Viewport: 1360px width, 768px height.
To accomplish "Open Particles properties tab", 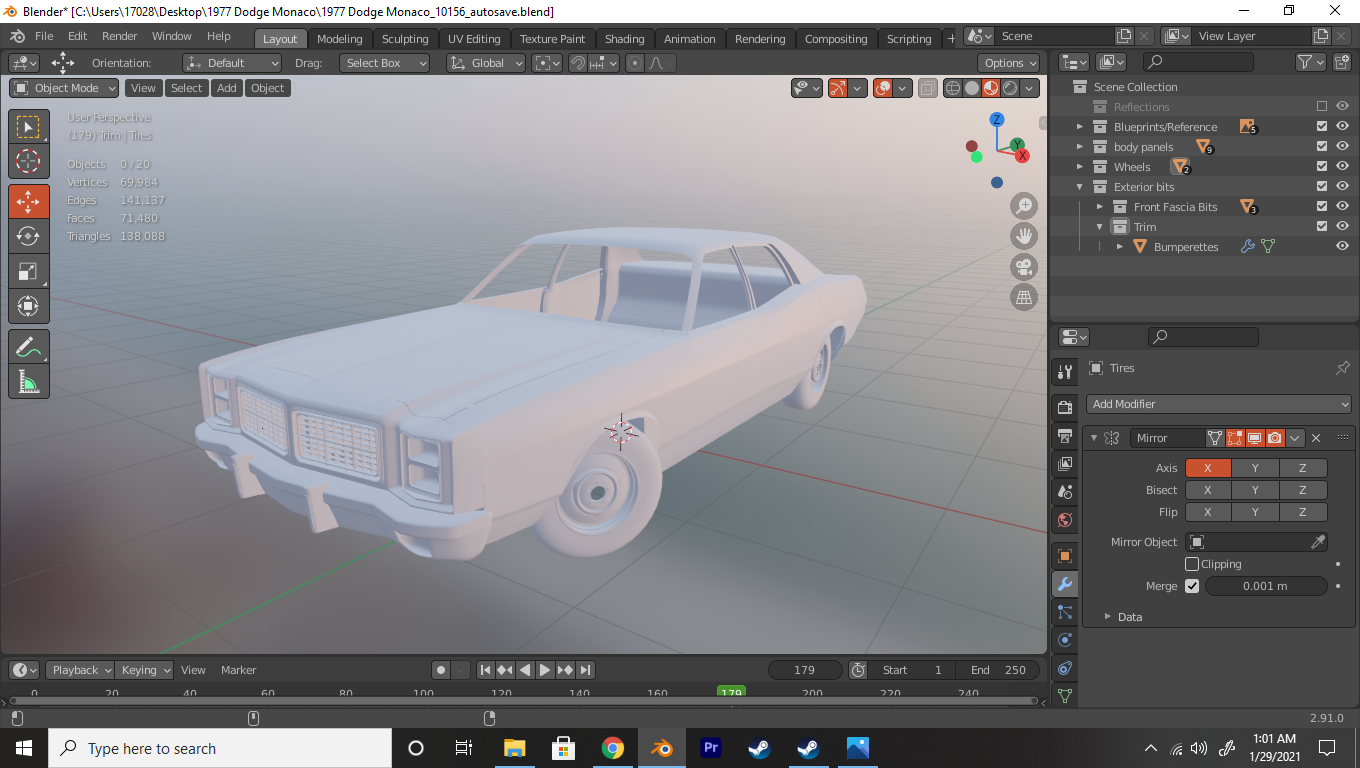I will click(1064, 612).
